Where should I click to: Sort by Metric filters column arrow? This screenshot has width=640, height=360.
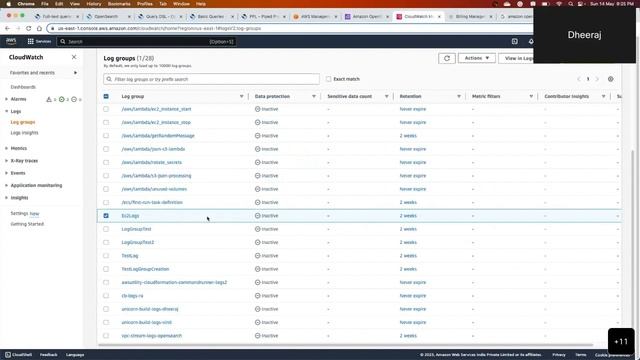(x=531, y=96)
